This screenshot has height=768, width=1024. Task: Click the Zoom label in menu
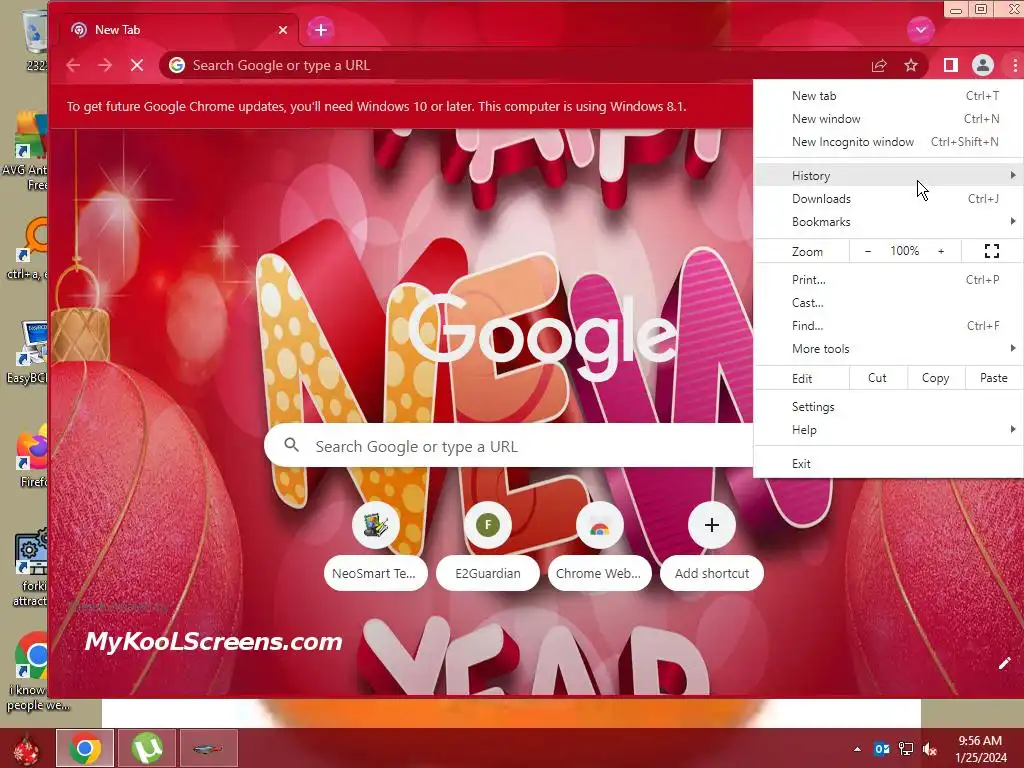tap(807, 251)
